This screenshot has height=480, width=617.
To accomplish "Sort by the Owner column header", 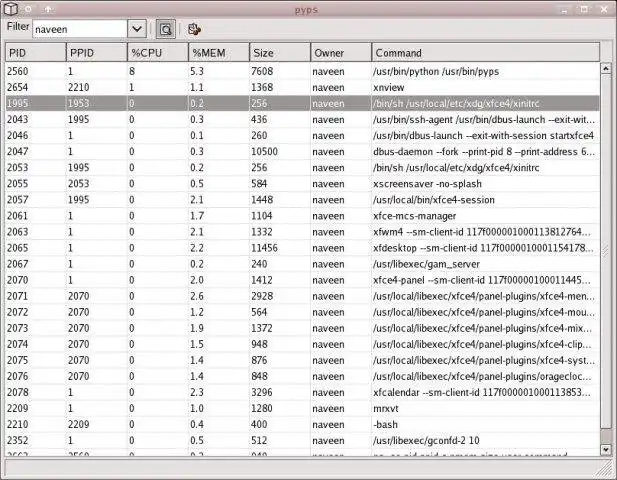I will pos(341,53).
